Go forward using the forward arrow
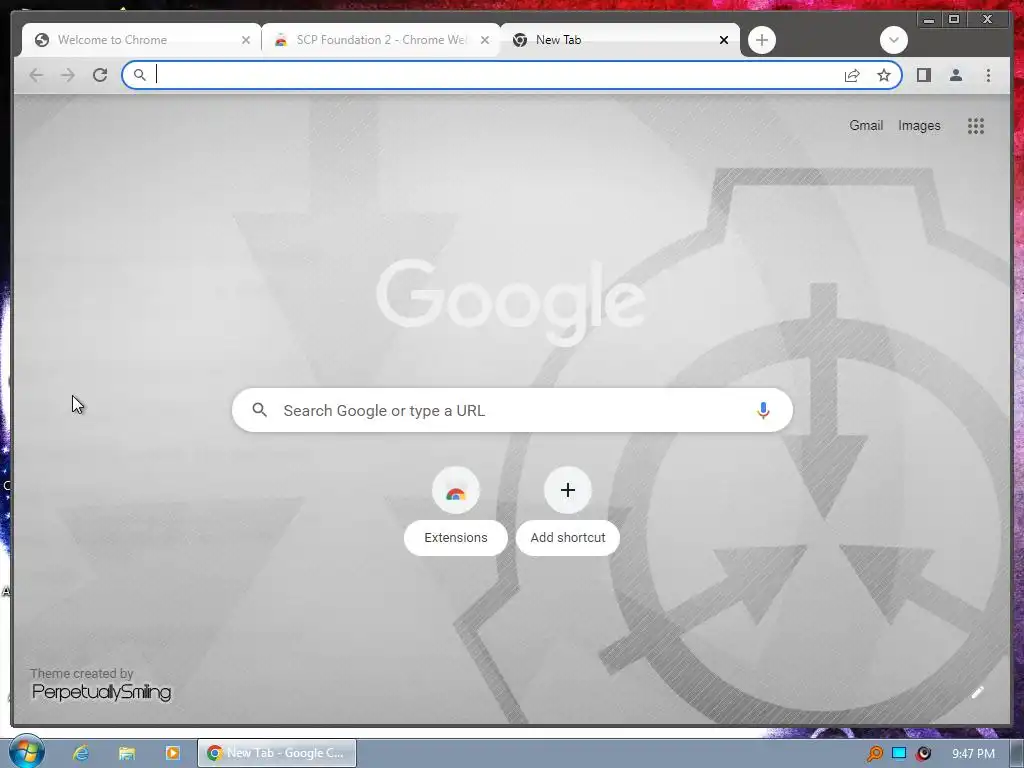1024x768 pixels. point(68,75)
